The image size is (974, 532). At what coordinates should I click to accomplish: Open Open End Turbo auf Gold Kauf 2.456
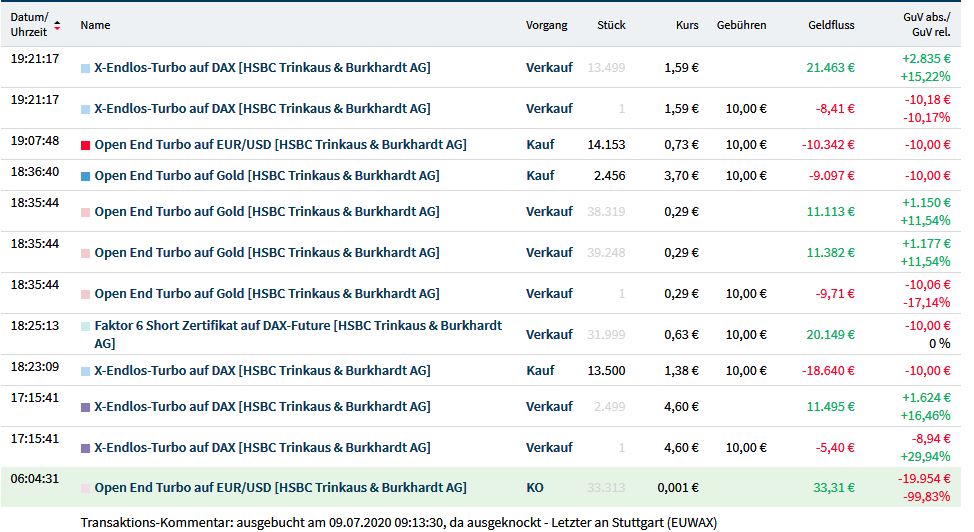(x=266, y=176)
